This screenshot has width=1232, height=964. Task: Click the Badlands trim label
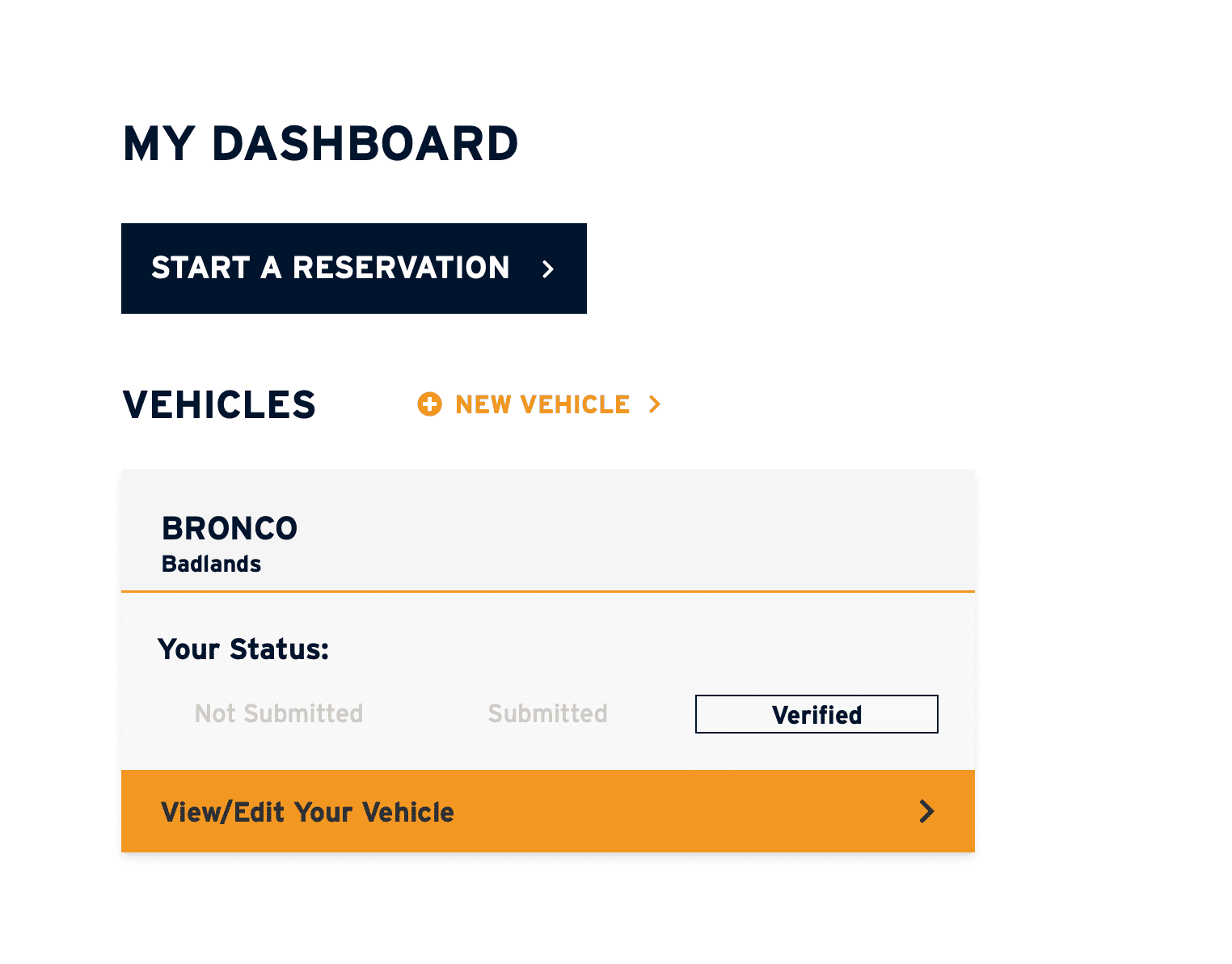click(212, 564)
